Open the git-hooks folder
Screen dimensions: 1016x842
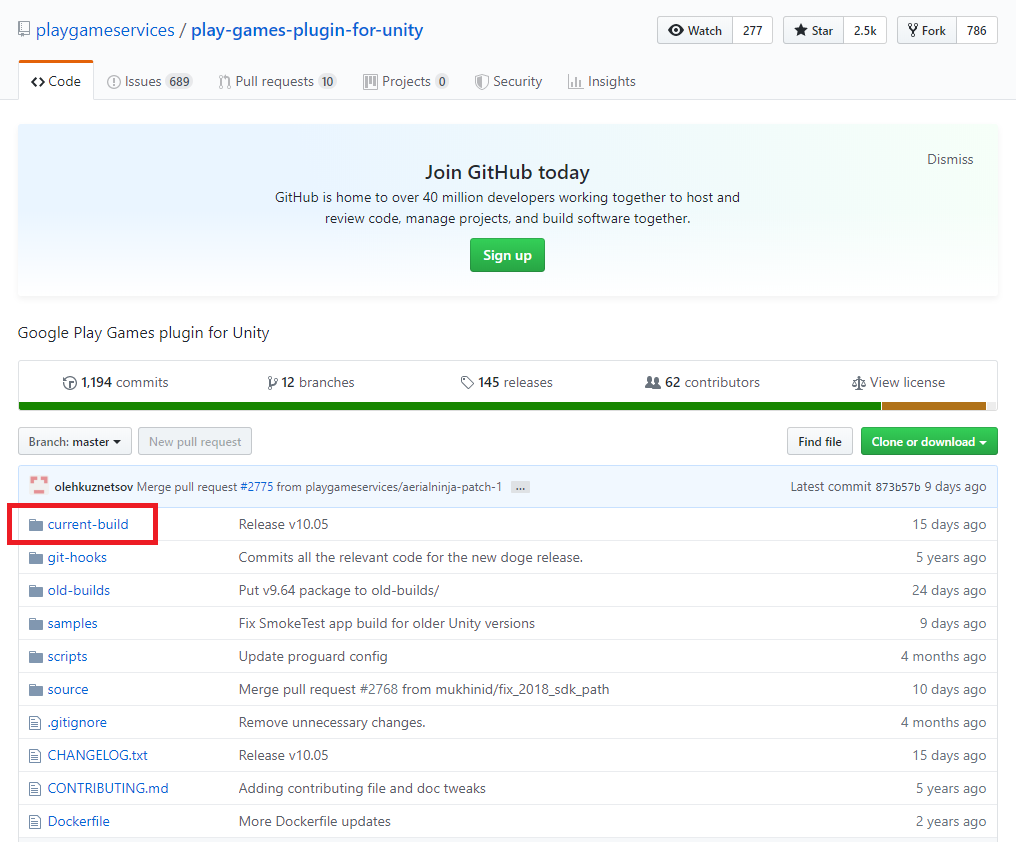[77, 557]
